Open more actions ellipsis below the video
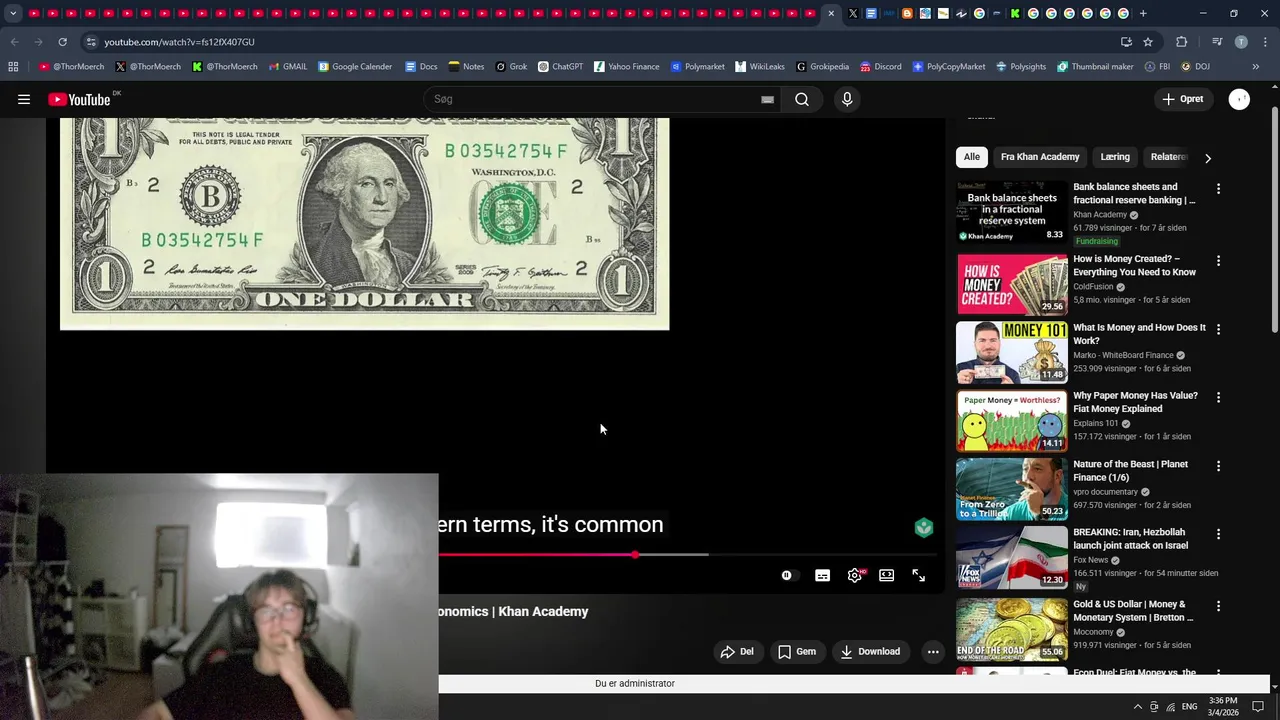This screenshot has width=1280, height=720. pos(933,651)
